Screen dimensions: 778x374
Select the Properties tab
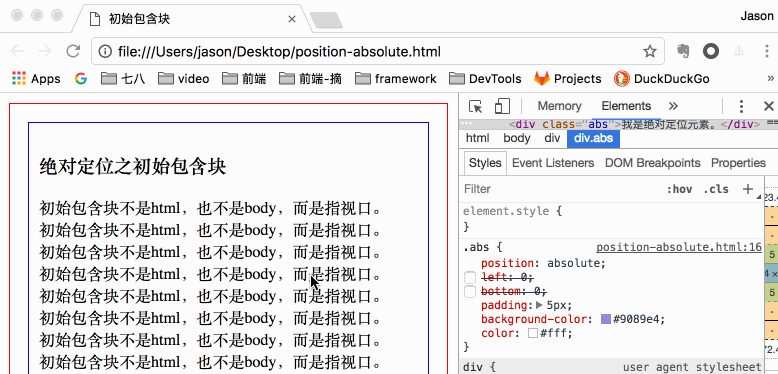[738, 163]
